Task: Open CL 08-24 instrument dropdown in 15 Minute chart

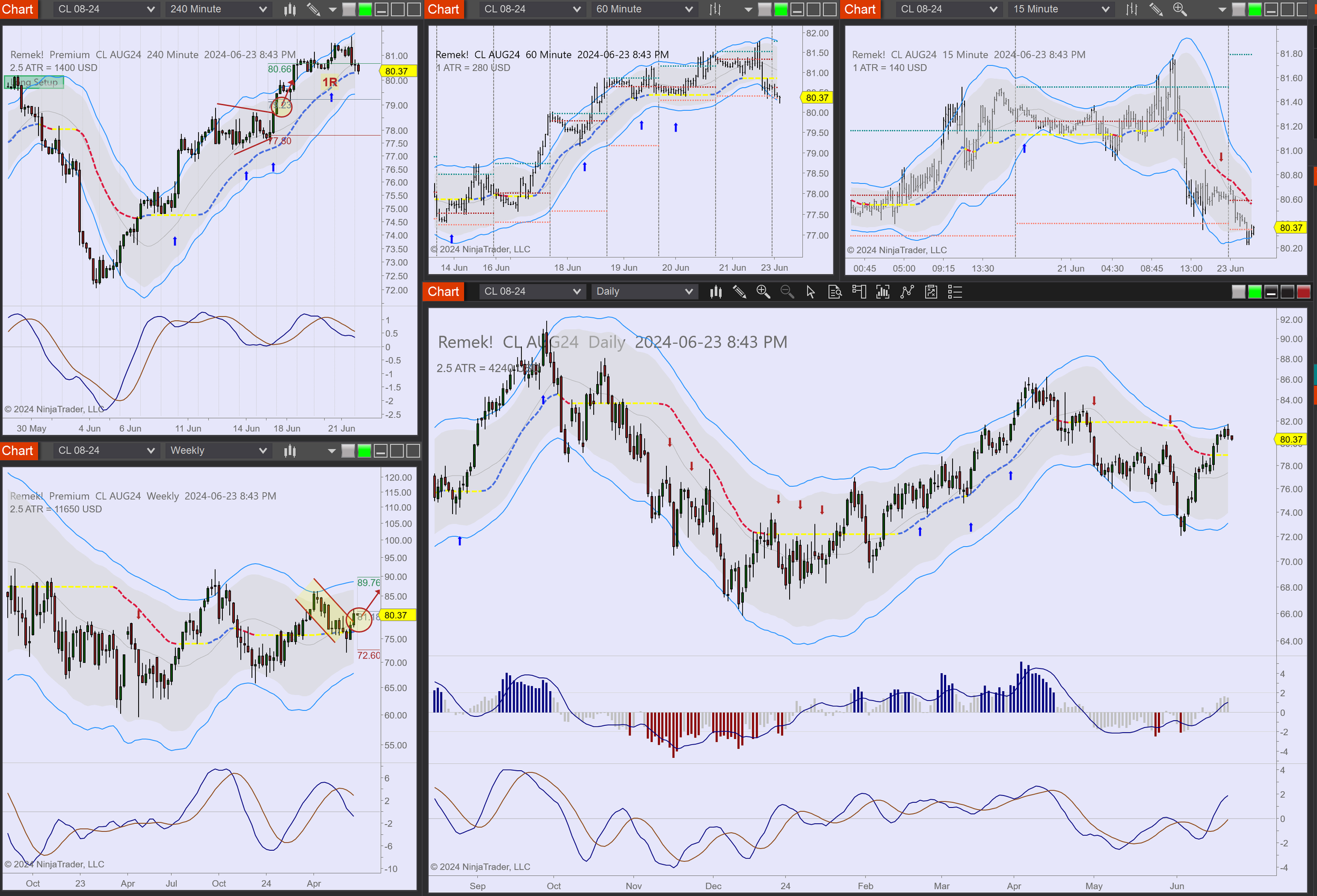Action: coord(948,9)
